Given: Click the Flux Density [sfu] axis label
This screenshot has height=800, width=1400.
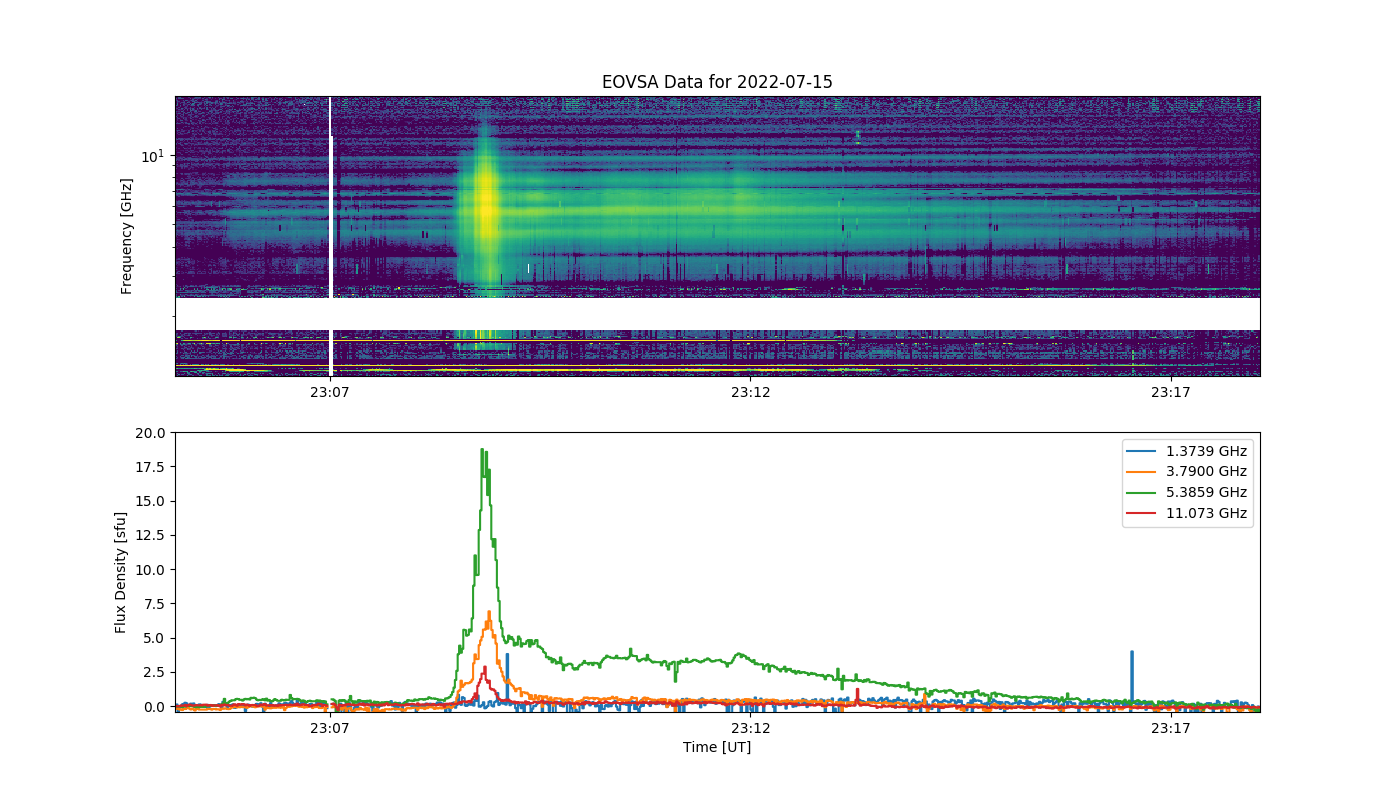Looking at the screenshot, I should [x=121, y=572].
